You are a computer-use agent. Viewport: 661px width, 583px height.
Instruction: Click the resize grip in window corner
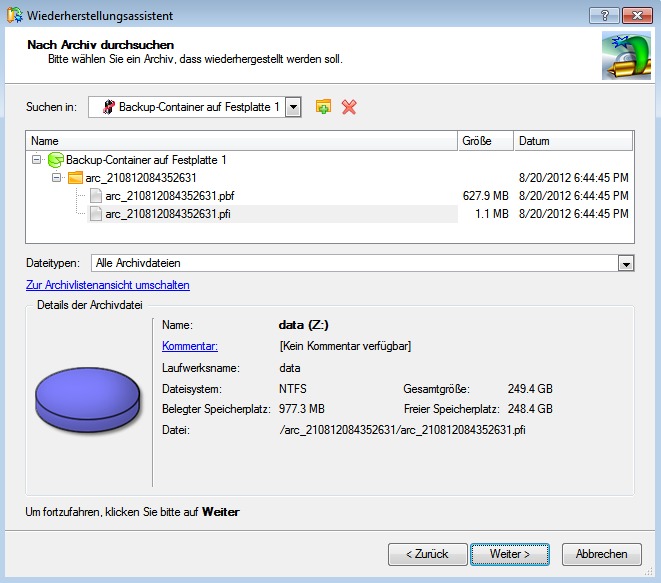648,571
